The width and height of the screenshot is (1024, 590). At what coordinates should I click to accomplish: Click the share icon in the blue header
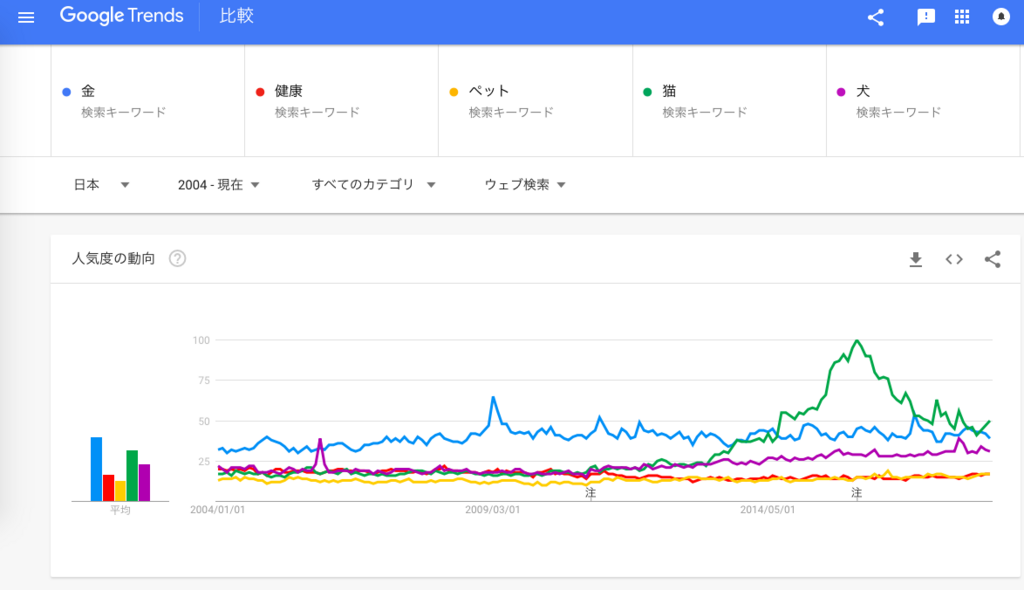(x=875, y=17)
